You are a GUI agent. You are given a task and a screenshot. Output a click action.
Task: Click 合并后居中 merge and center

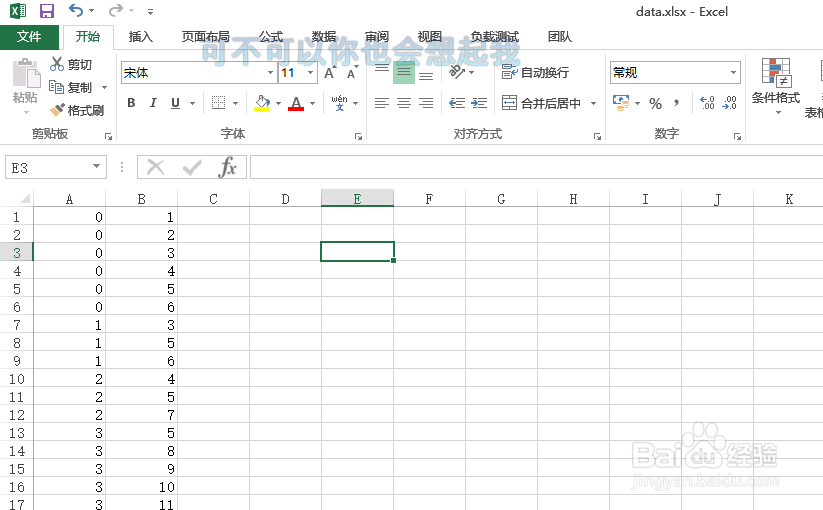pos(541,103)
